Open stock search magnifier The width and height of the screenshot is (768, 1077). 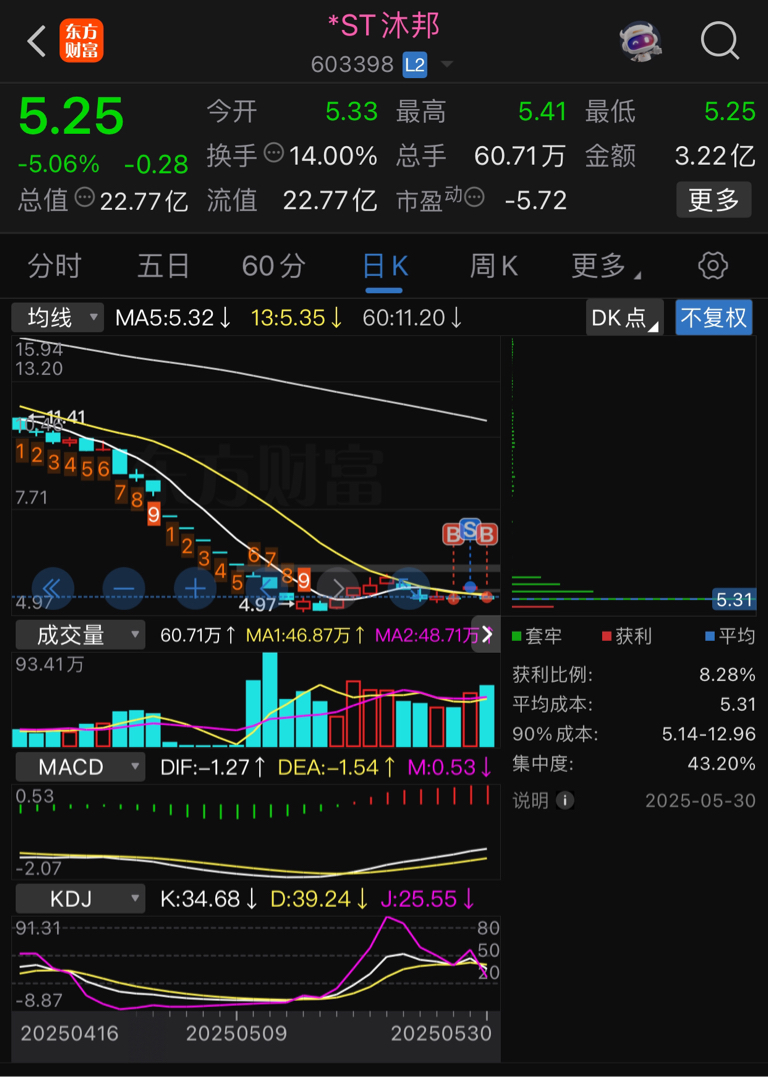click(720, 41)
